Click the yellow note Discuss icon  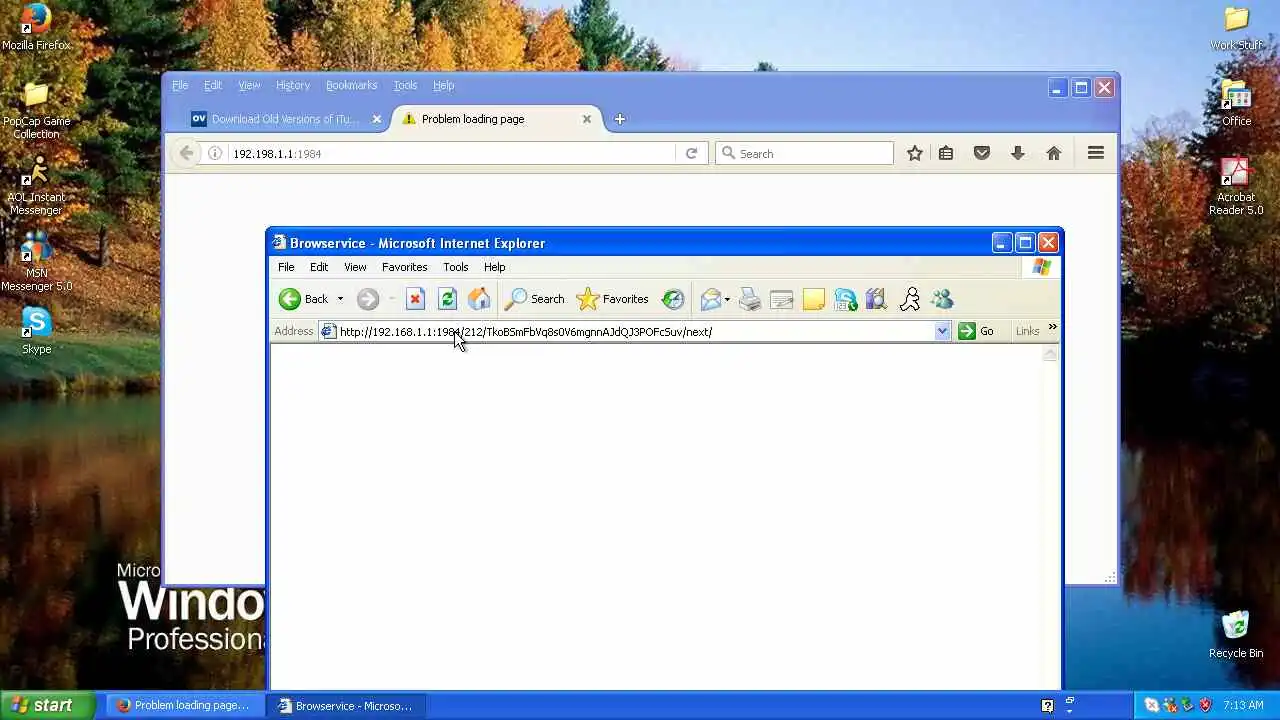click(813, 299)
